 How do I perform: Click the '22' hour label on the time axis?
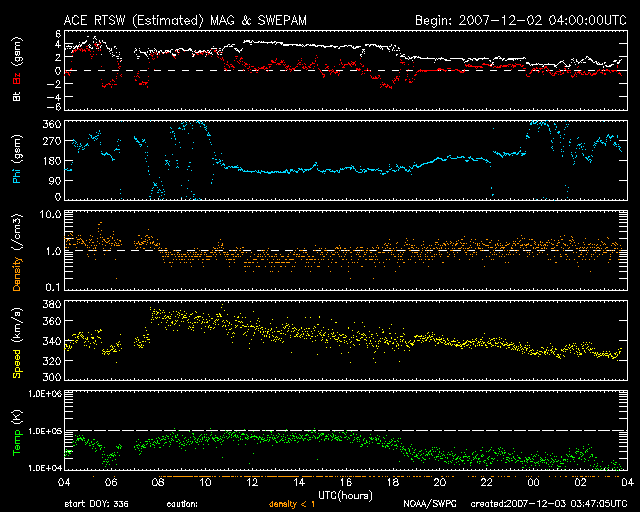coord(487,483)
